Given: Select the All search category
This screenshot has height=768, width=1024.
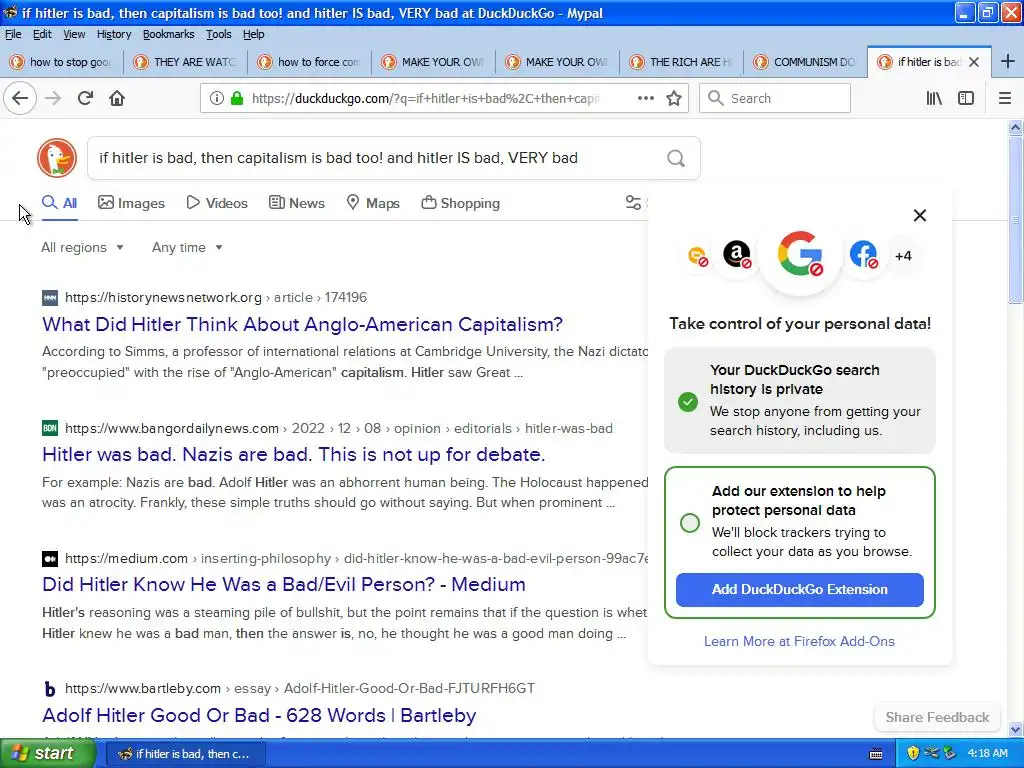Looking at the screenshot, I should [59, 203].
